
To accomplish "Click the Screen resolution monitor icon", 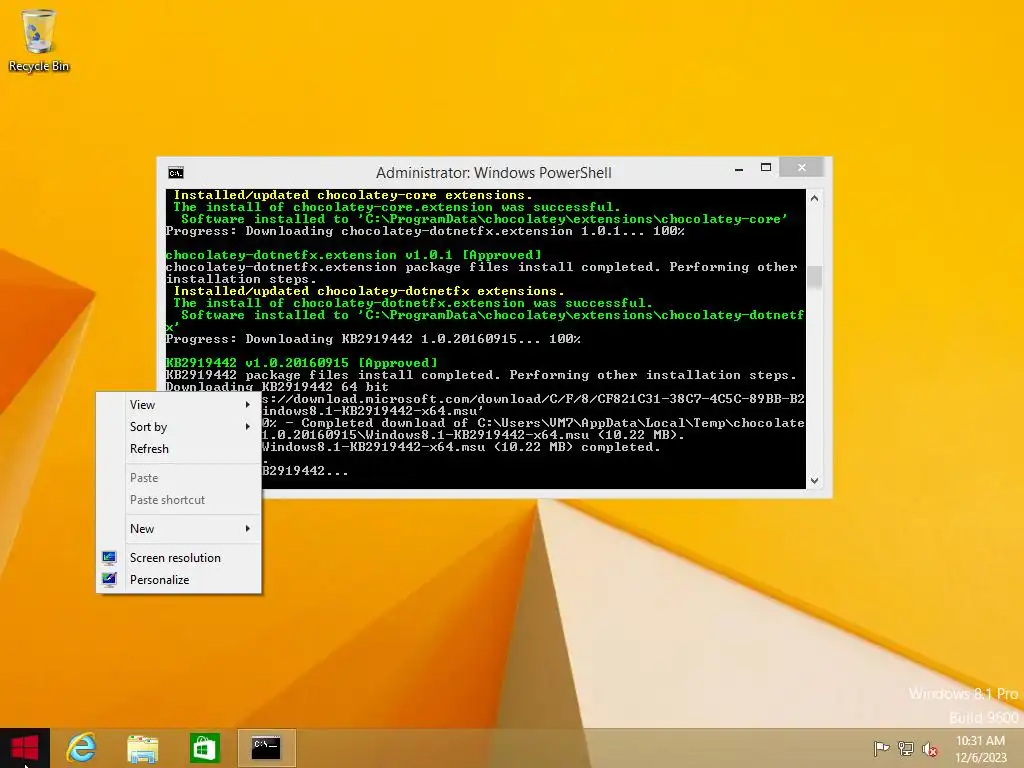I will click(x=109, y=558).
